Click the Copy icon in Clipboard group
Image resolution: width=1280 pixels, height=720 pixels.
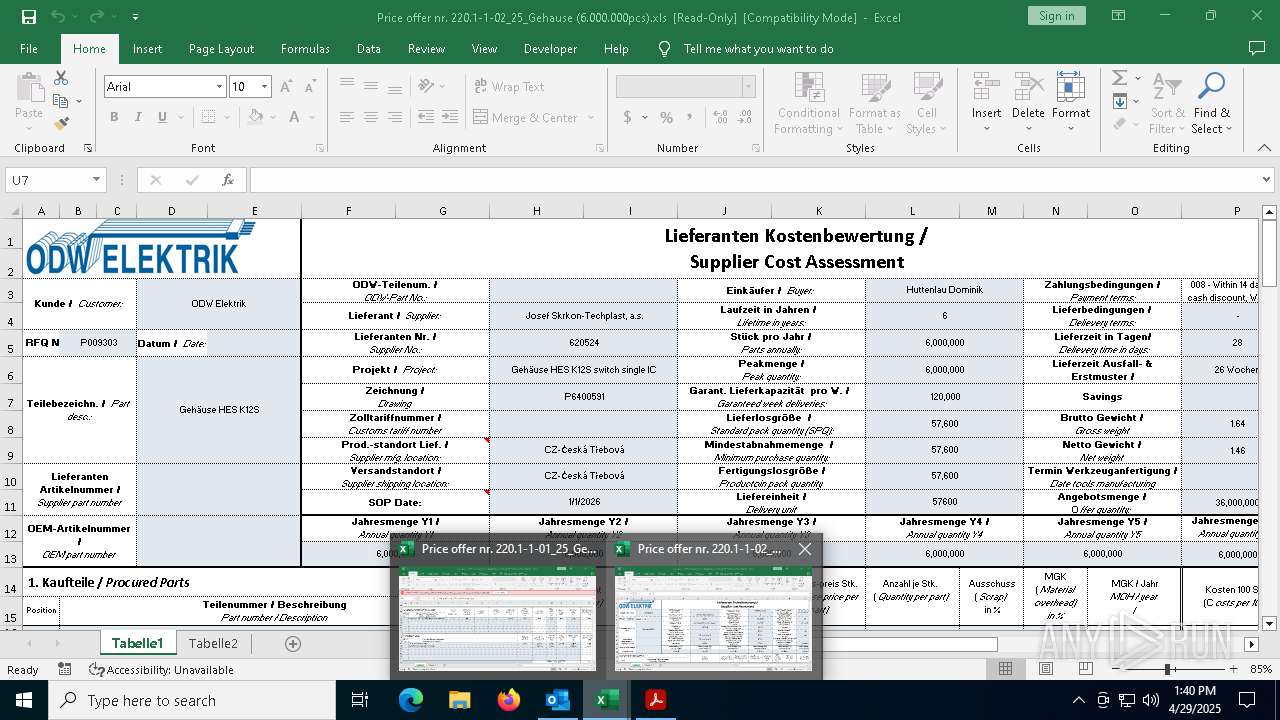61,101
